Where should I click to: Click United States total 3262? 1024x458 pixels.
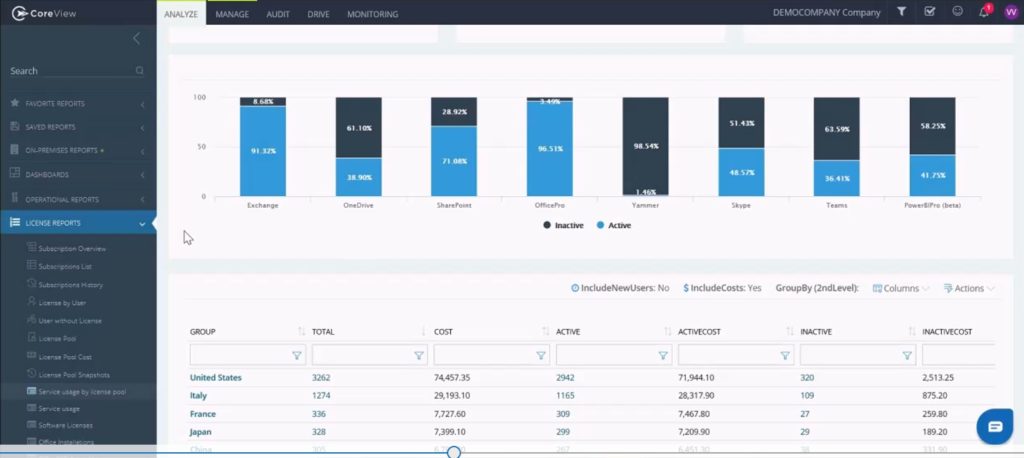click(x=321, y=378)
